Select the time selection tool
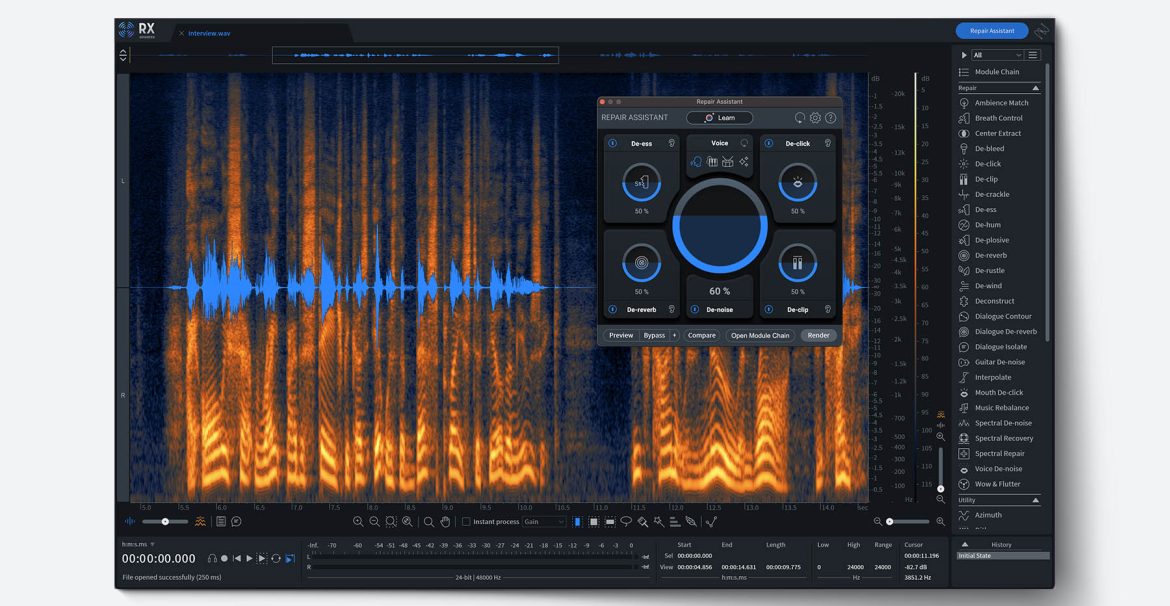The width and height of the screenshot is (1170, 606). tap(577, 522)
